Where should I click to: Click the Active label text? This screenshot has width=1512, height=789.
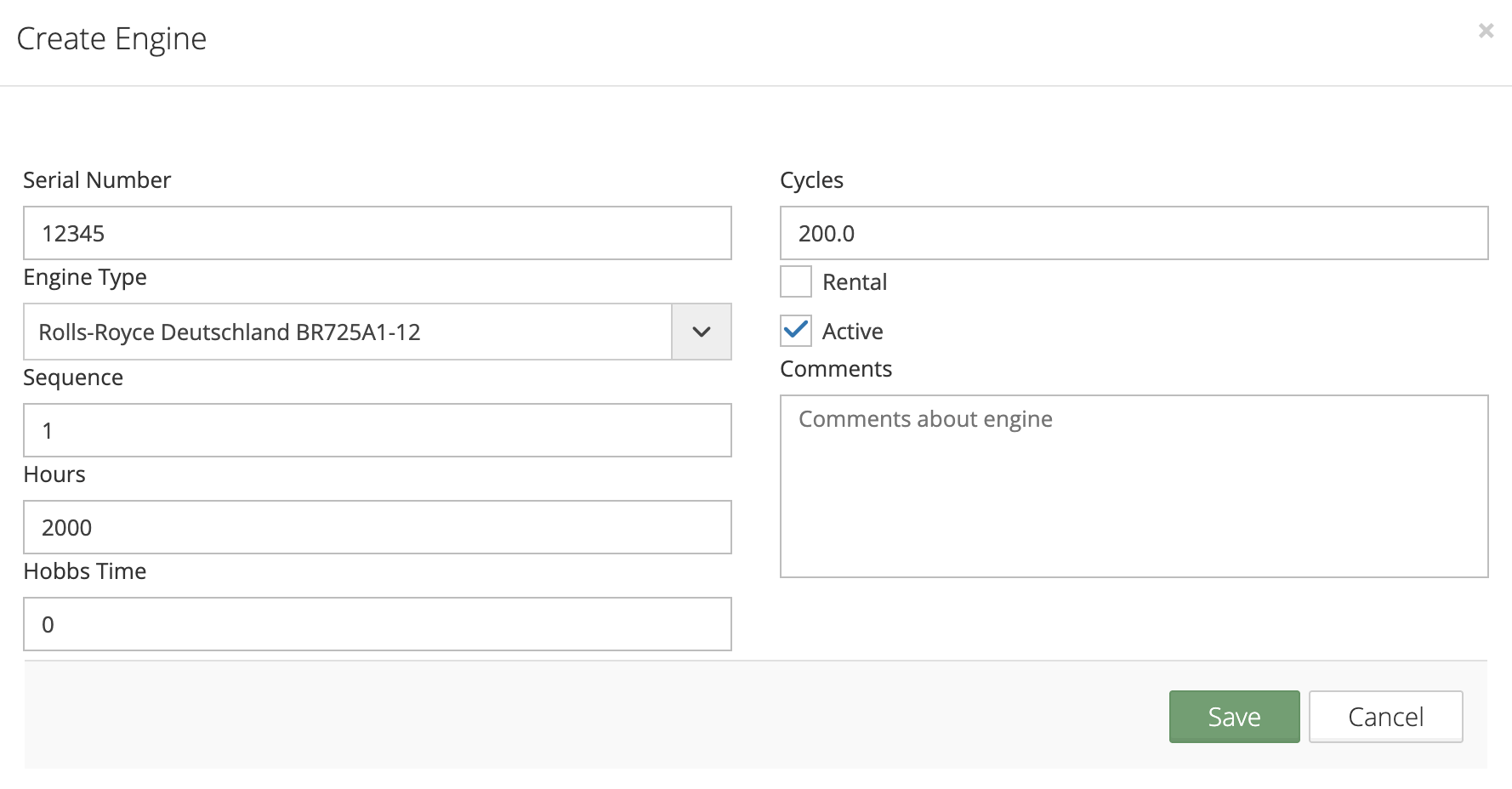852,332
